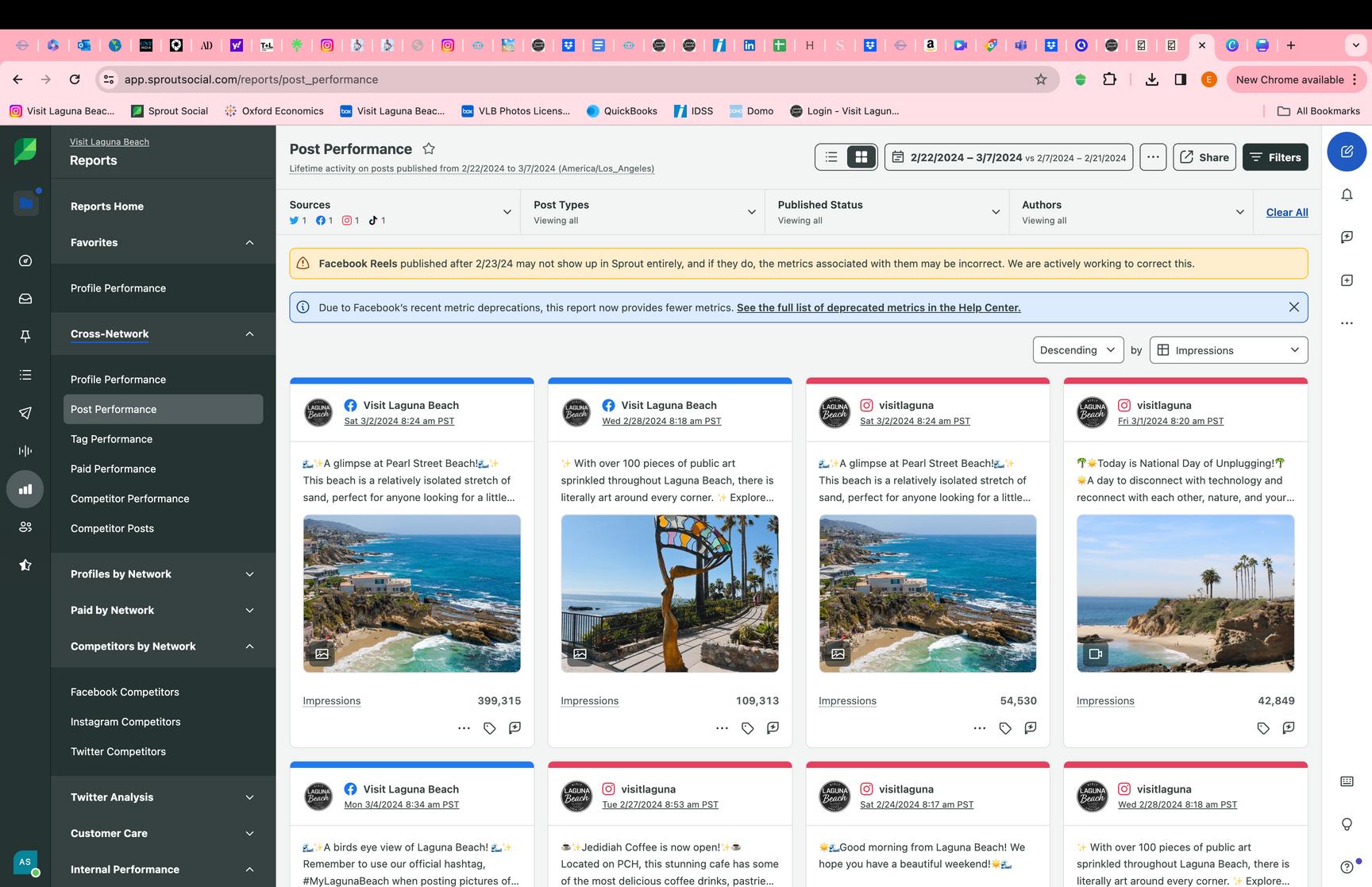Favorite the Post Performance report star
Screen dimensions: 1372x887
tap(429, 148)
